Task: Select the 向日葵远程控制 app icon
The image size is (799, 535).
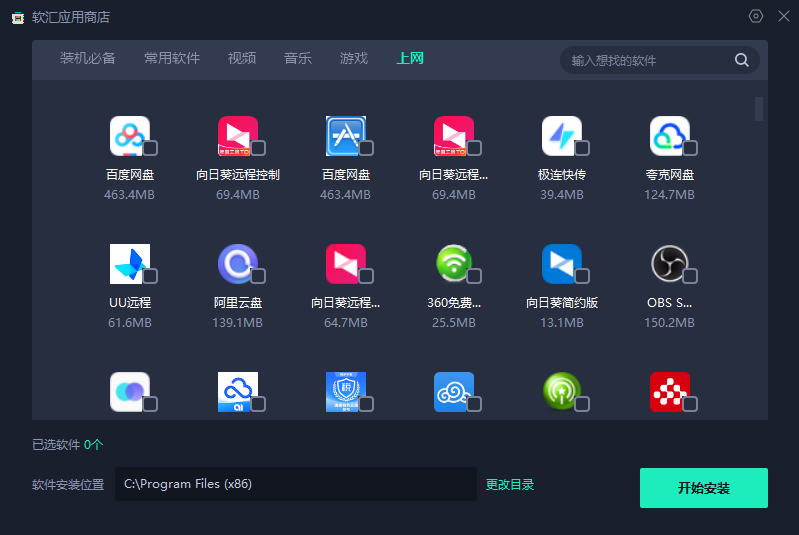Action: (238, 136)
